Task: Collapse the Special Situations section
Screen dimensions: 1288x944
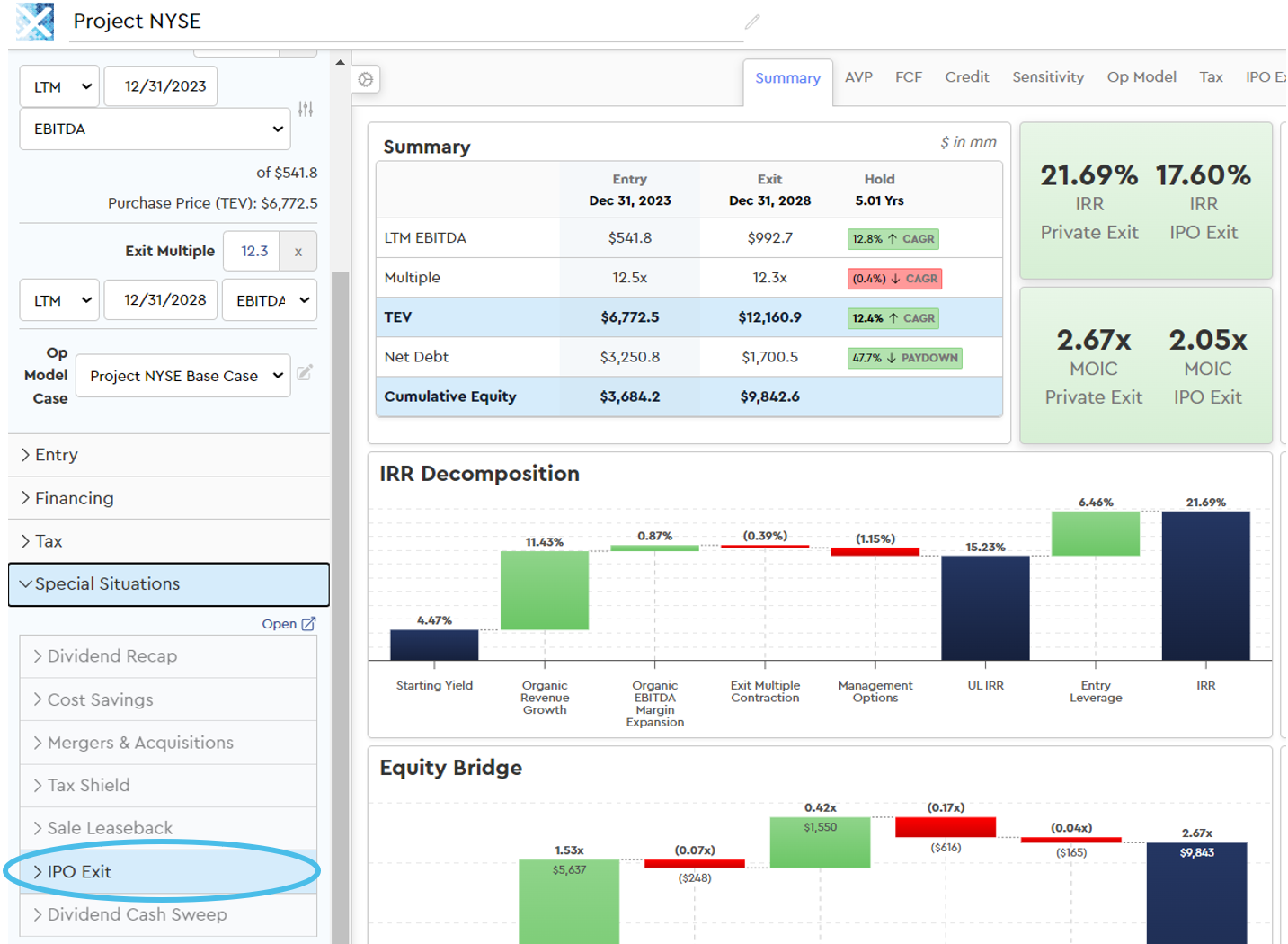Action: click(169, 584)
